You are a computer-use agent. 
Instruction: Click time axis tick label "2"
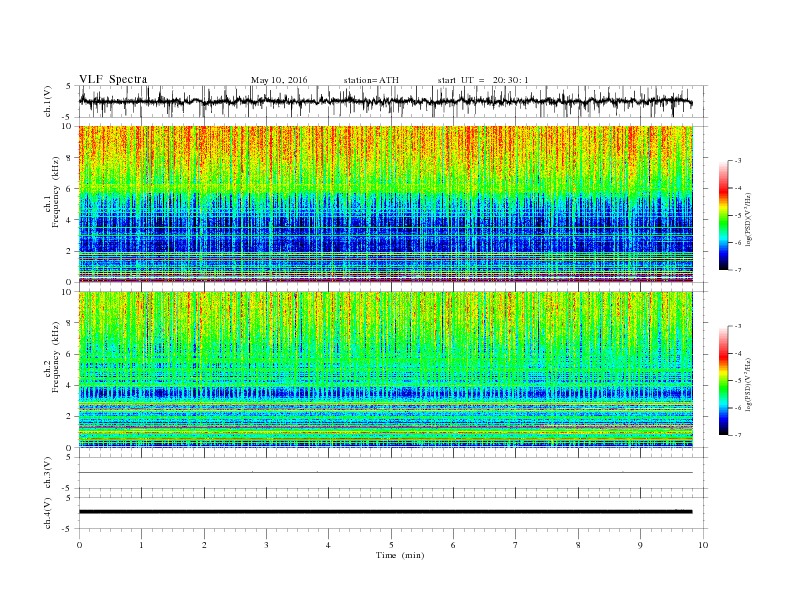204,545
